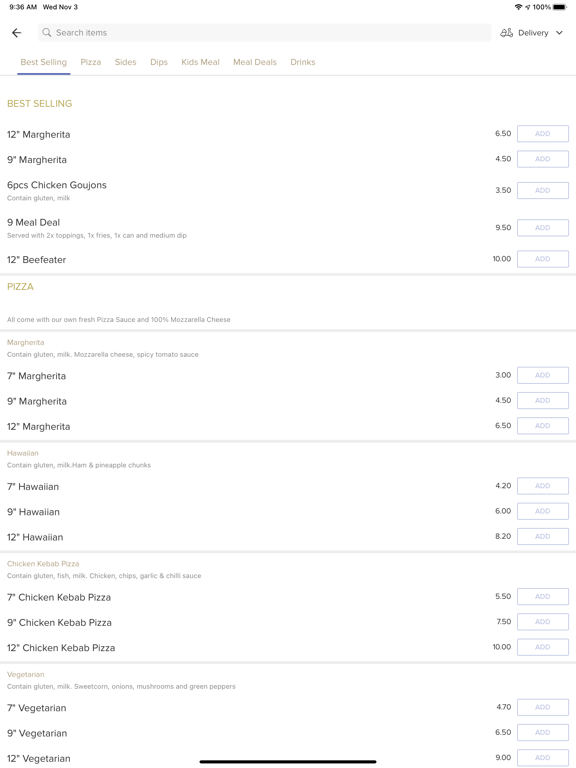The width and height of the screenshot is (576, 768).
Task: Add the 7" Vegetarian pizza
Action: pos(543,707)
